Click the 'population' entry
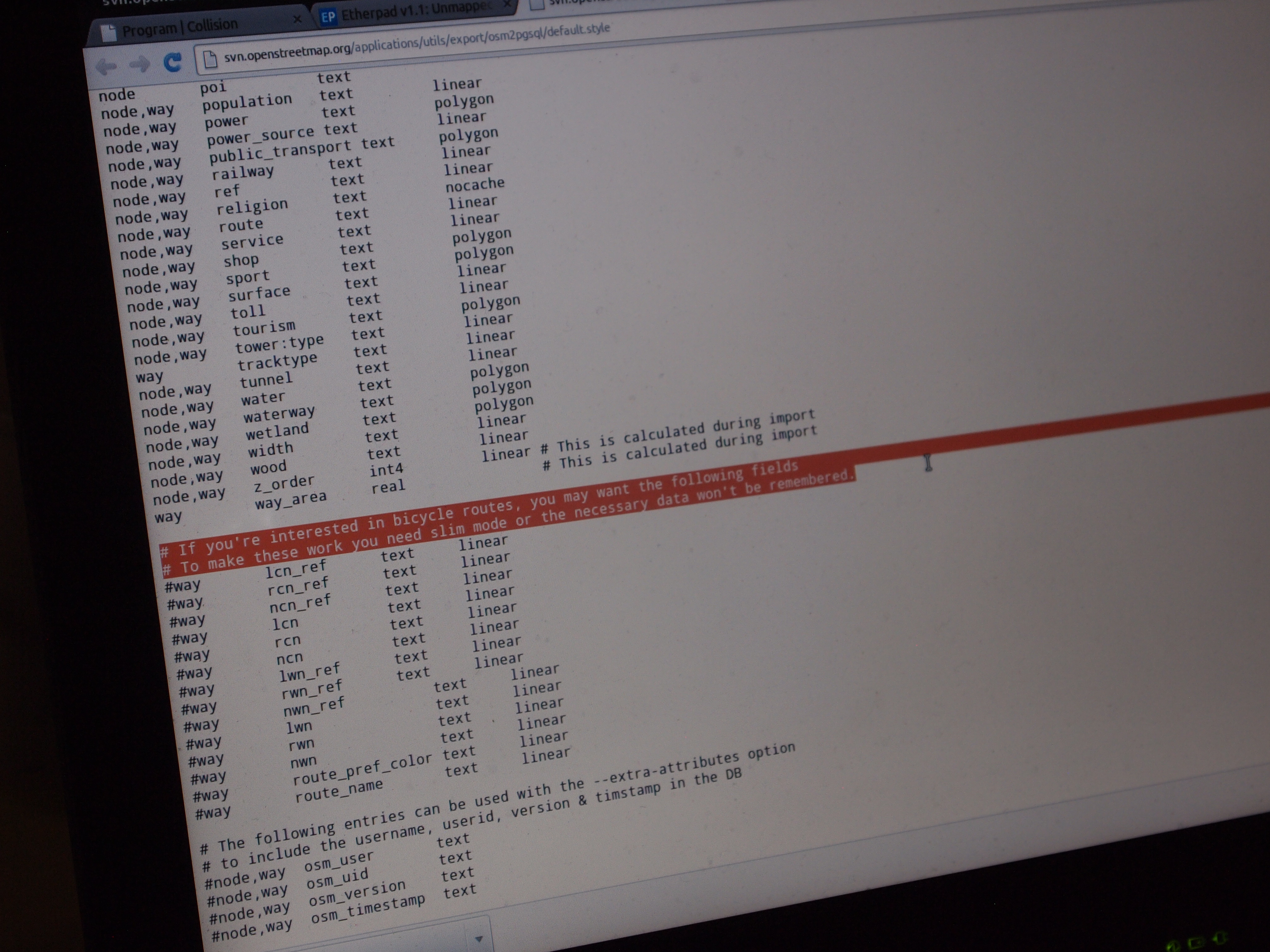The height and width of the screenshot is (952, 1270). 247,102
